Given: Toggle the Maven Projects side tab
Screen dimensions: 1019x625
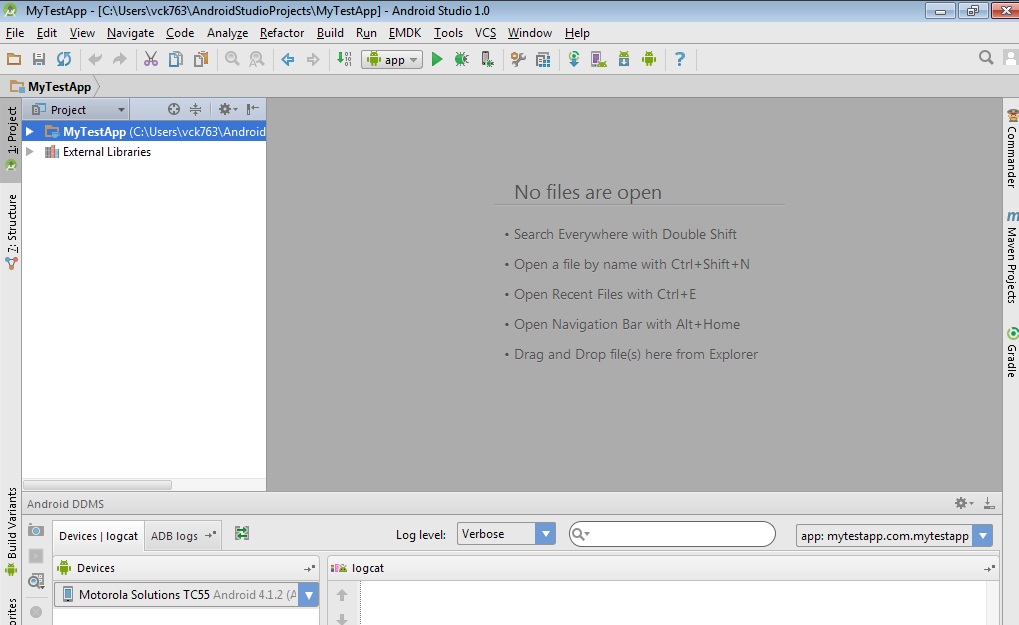Looking at the screenshot, I should (x=1011, y=257).
